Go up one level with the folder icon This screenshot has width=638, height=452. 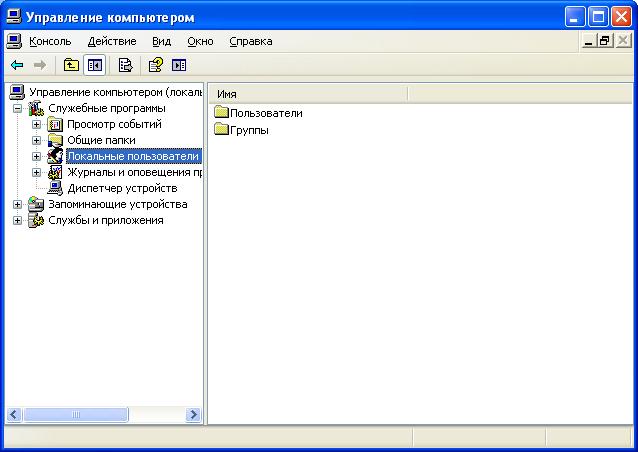pos(71,65)
